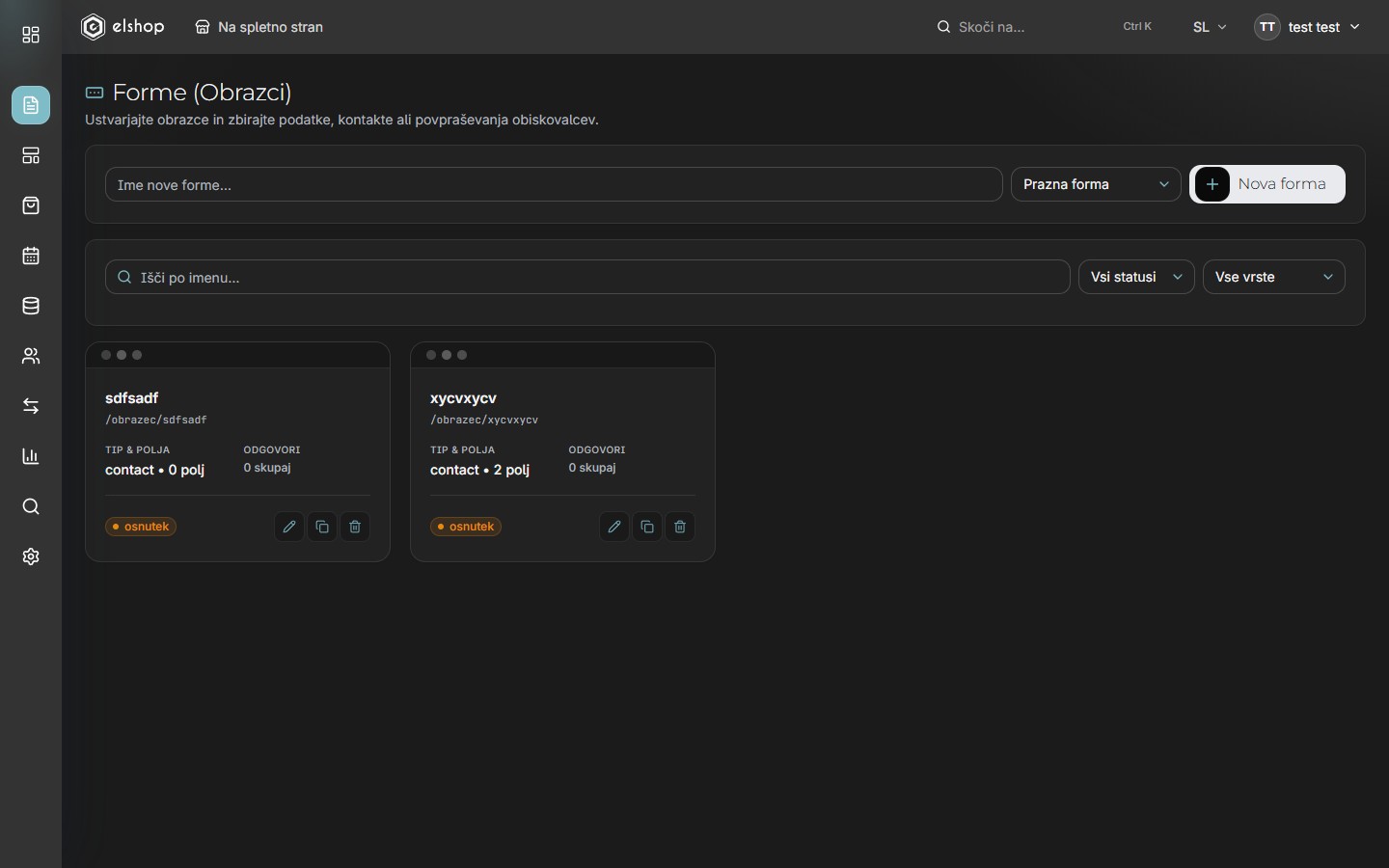The width and height of the screenshot is (1389, 868).
Task: Open the shopping bag icon in sidebar
Action: [31, 205]
